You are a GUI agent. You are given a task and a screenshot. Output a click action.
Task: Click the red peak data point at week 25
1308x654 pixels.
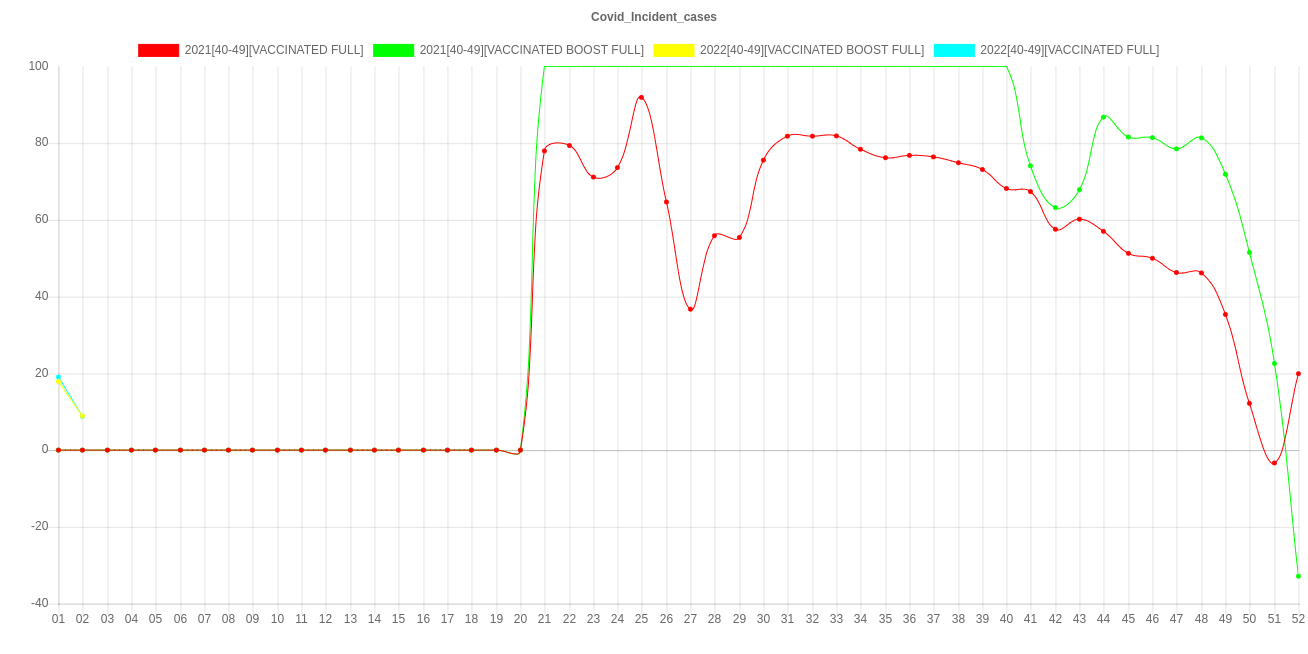click(x=641, y=98)
